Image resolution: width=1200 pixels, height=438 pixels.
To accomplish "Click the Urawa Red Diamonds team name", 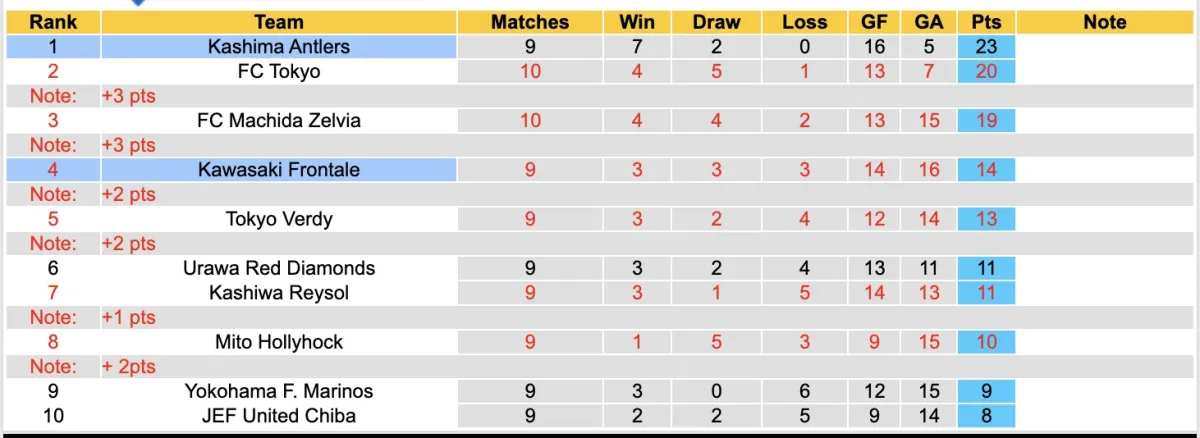I will click(279, 268).
